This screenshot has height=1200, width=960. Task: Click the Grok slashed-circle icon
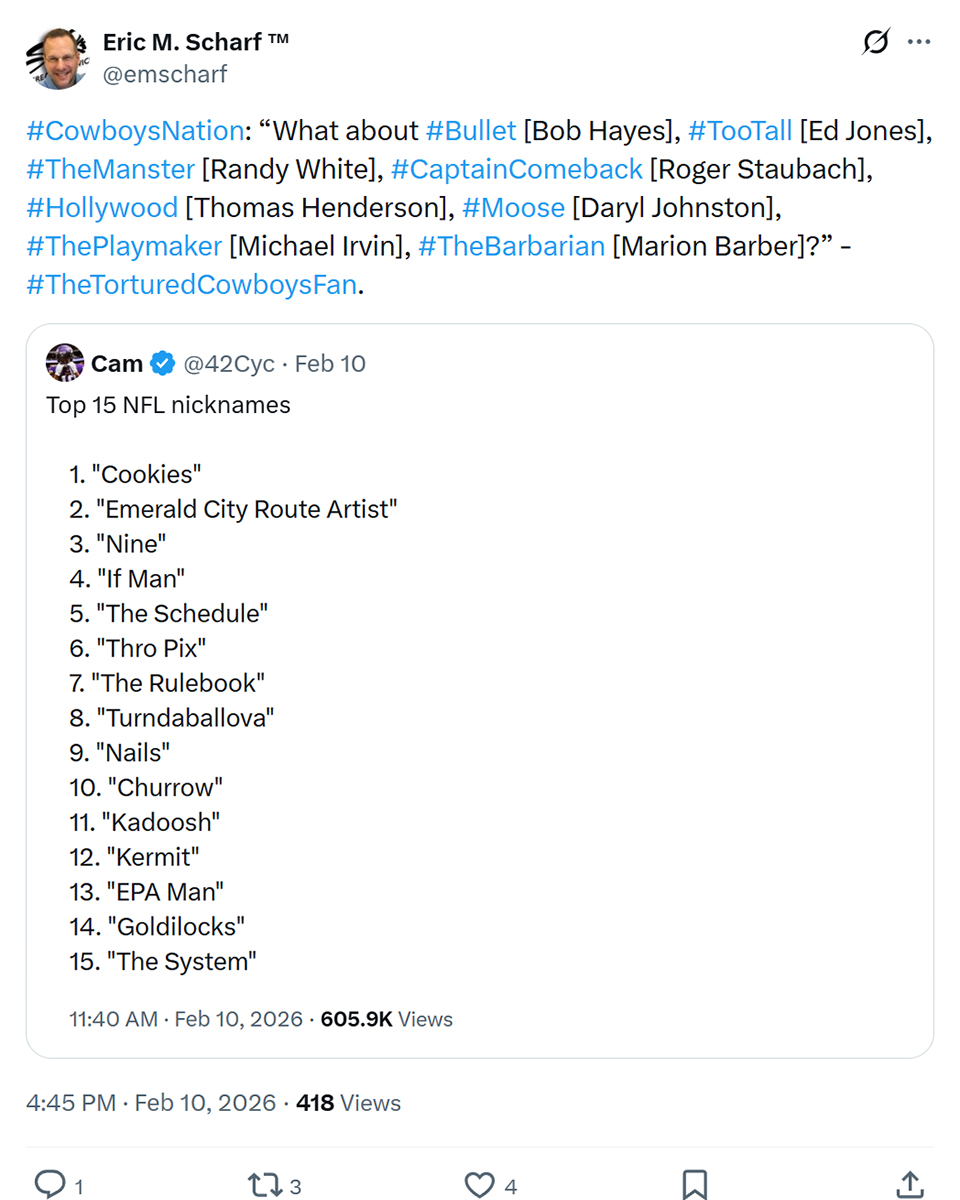[875, 43]
